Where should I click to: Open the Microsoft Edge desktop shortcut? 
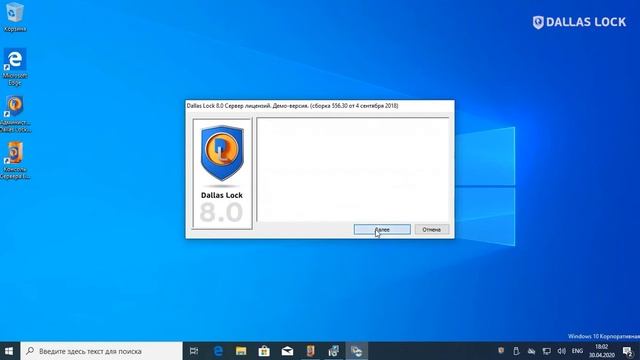pyautogui.click(x=15, y=67)
